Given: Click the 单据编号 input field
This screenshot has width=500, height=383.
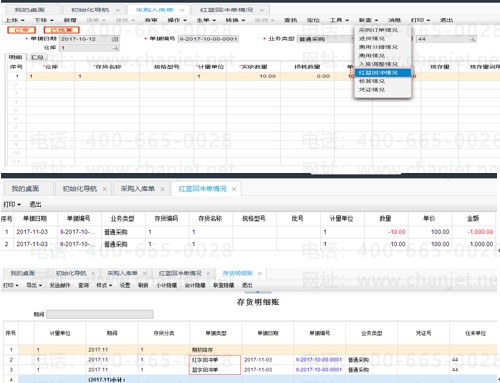Looking at the screenshot, I should pyautogui.click(x=208, y=39).
